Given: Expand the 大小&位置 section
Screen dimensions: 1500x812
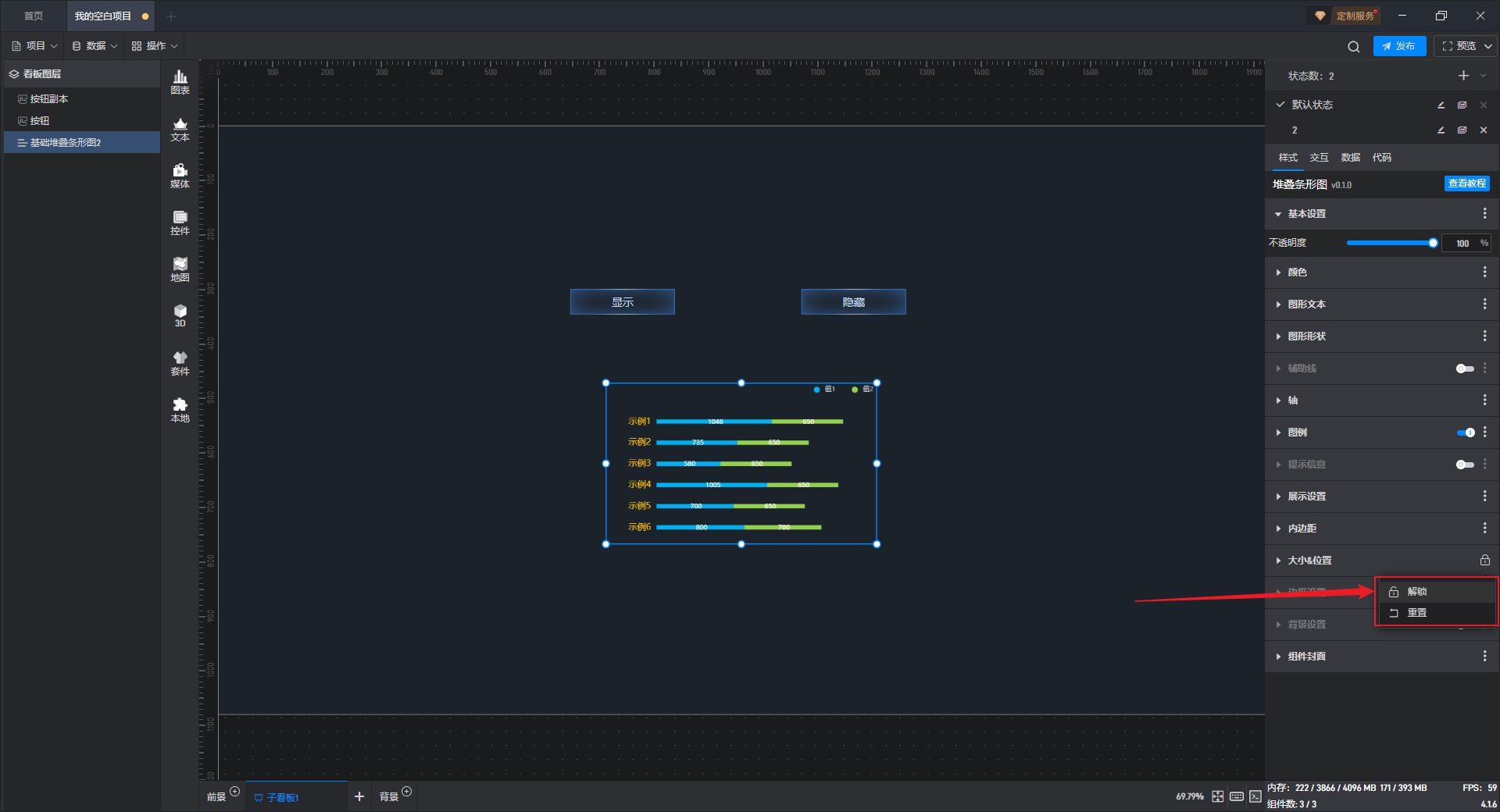Looking at the screenshot, I should pos(1278,561).
